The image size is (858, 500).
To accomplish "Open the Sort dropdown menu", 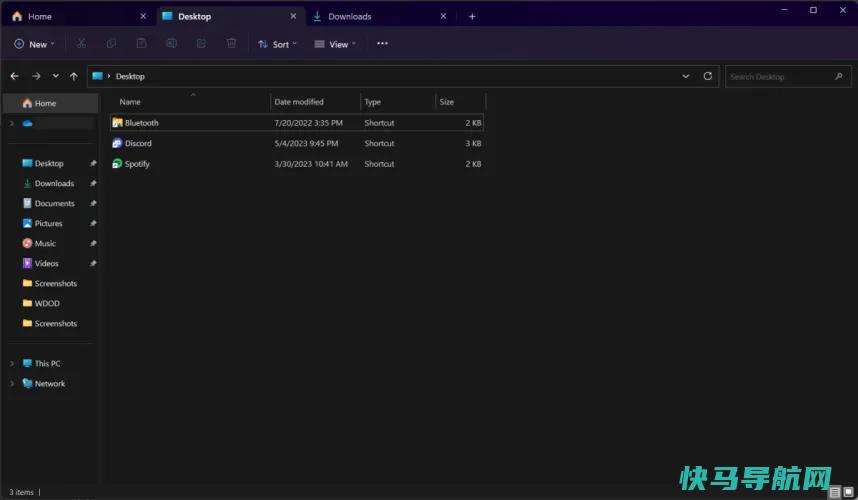I will click(277, 44).
